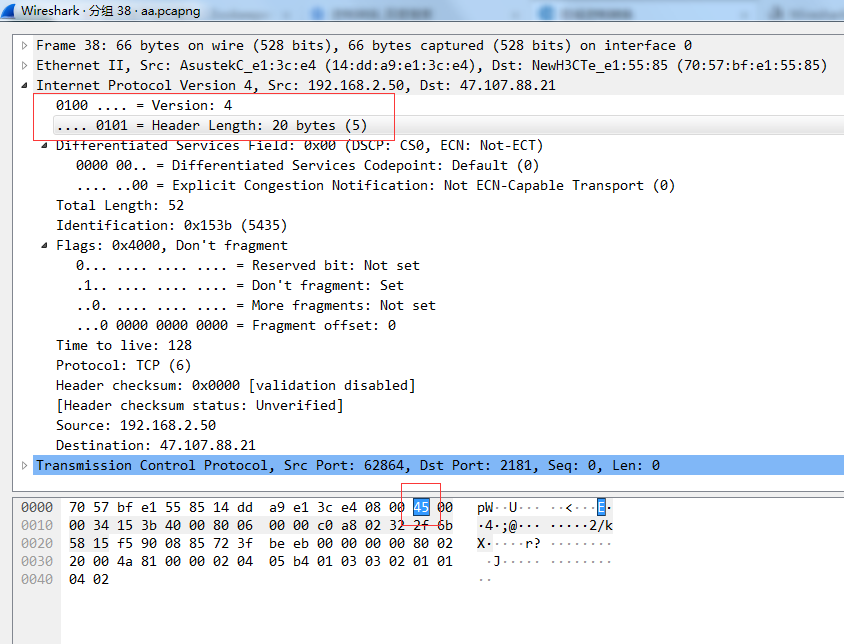
Task: Select 'Reserved bit: Not set' row
Action: click(248, 265)
